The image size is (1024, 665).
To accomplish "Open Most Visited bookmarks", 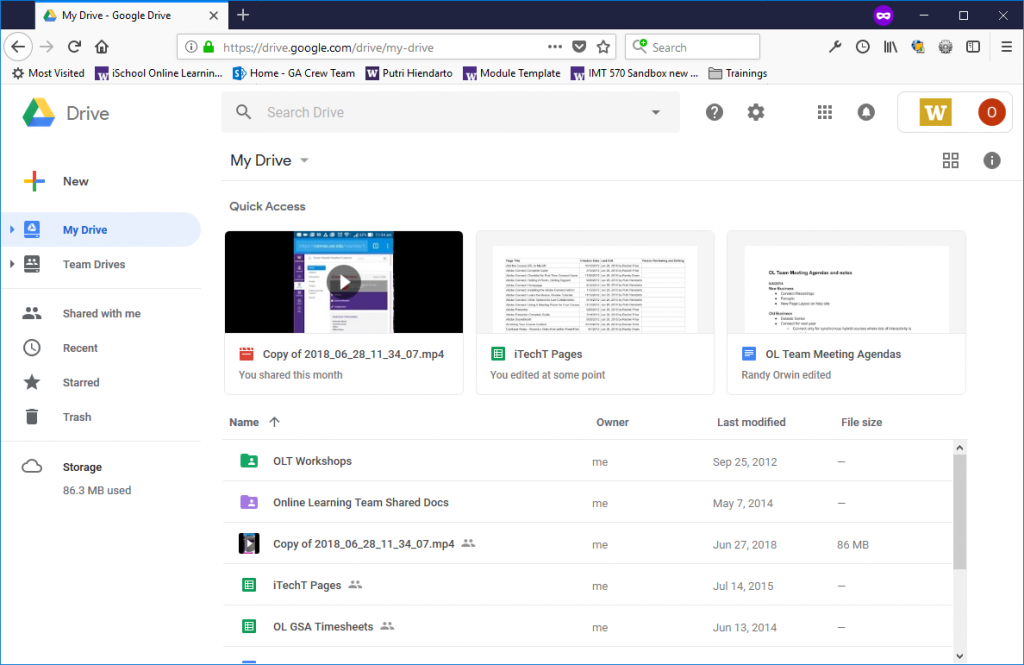I will [49, 73].
